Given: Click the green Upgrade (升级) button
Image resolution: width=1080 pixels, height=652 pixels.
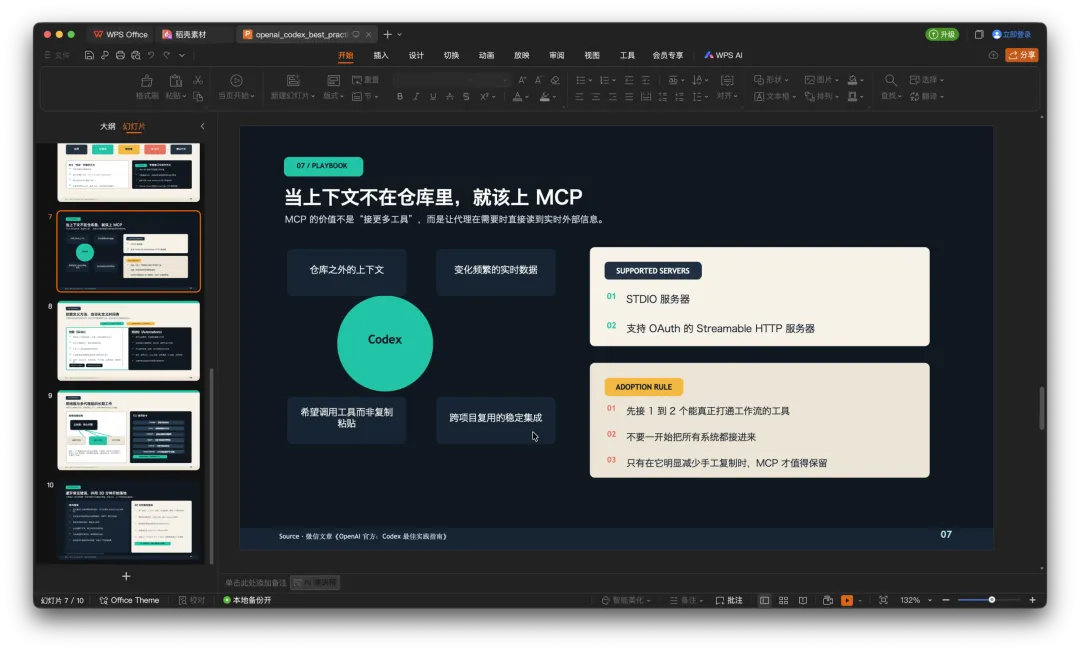Looking at the screenshot, I should (942, 34).
